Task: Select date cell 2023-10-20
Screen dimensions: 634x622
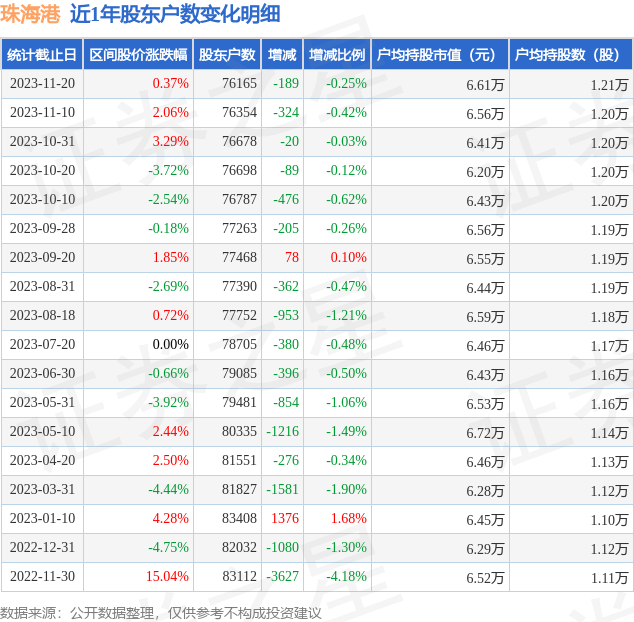Action: coord(42,170)
